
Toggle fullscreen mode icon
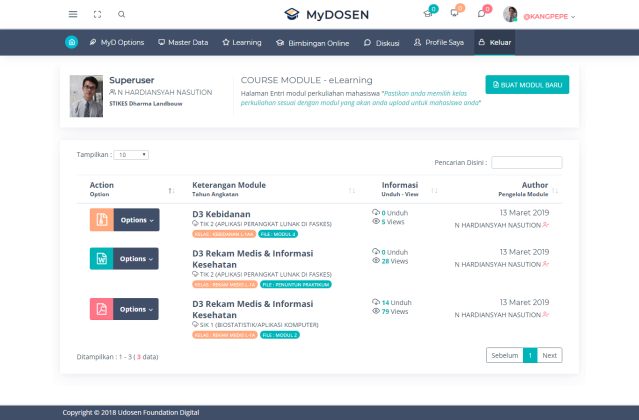[97, 15]
